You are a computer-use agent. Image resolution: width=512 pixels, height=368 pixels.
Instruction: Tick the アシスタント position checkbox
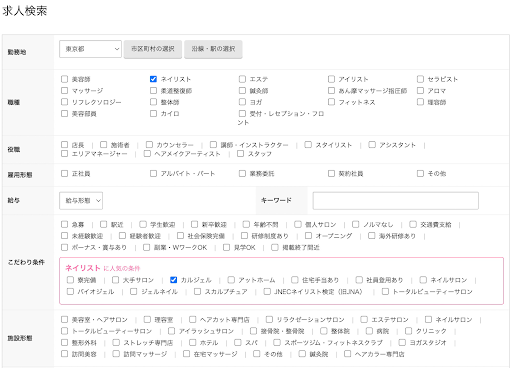pos(372,145)
